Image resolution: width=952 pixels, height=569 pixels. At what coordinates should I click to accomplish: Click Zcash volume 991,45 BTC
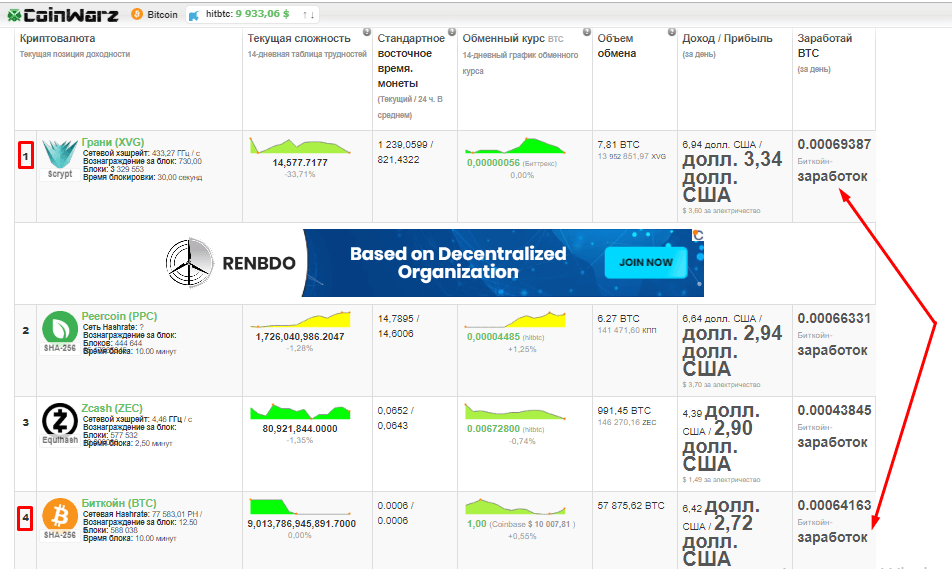pyautogui.click(x=624, y=411)
